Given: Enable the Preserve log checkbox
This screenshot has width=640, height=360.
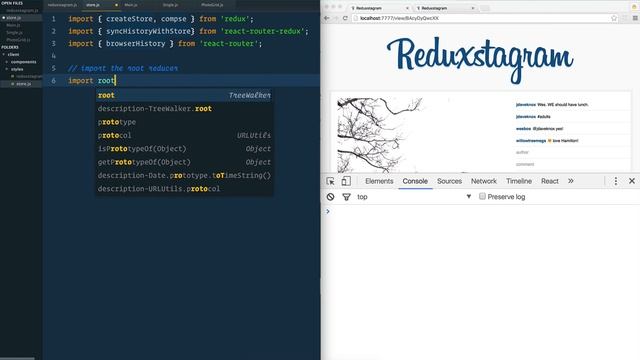Looking at the screenshot, I should (x=482, y=196).
